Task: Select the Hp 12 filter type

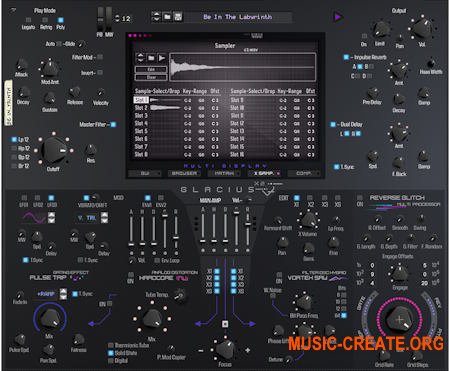Action: 14,148
